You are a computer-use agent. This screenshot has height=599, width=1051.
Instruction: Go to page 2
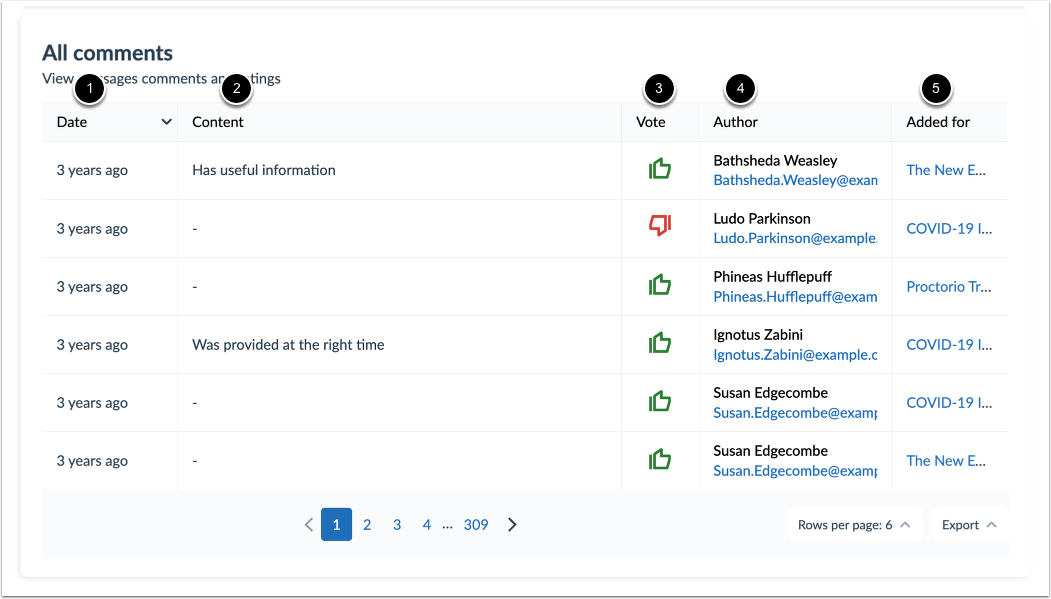pyautogui.click(x=367, y=525)
